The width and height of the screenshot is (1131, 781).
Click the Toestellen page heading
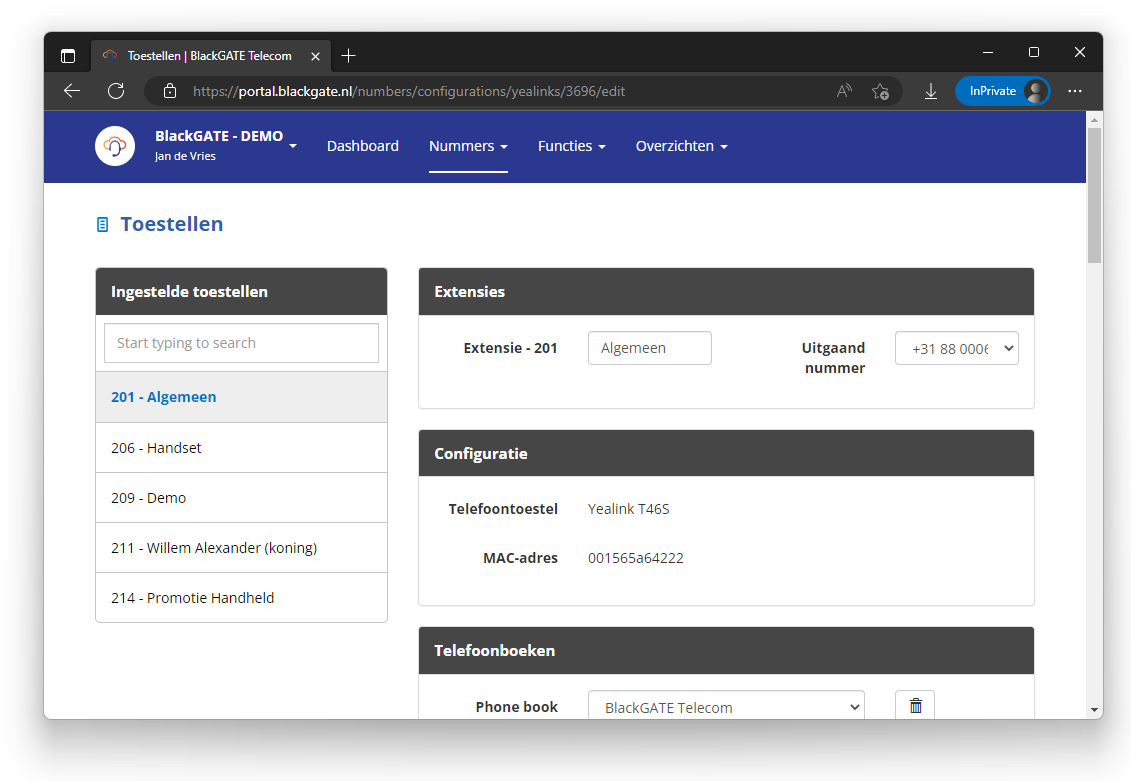pyautogui.click(x=172, y=224)
